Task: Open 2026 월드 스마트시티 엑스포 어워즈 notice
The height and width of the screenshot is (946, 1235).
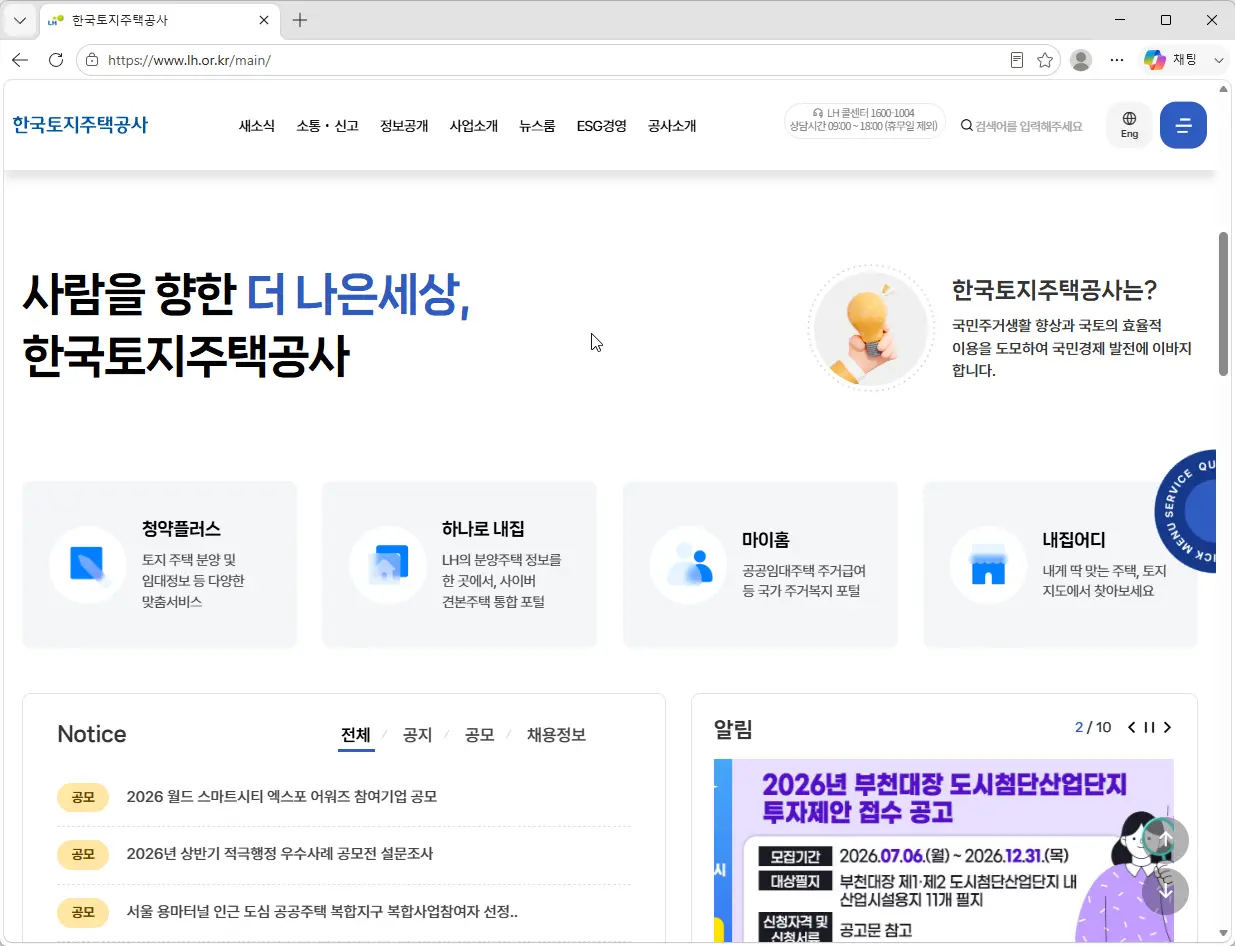Action: click(282, 797)
